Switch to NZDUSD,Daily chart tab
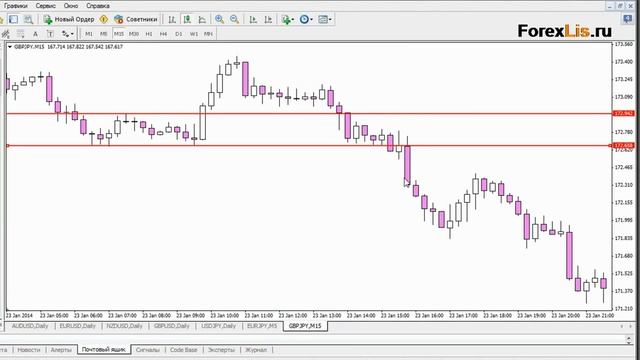This screenshot has width=640, height=360. [x=124, y=326]
